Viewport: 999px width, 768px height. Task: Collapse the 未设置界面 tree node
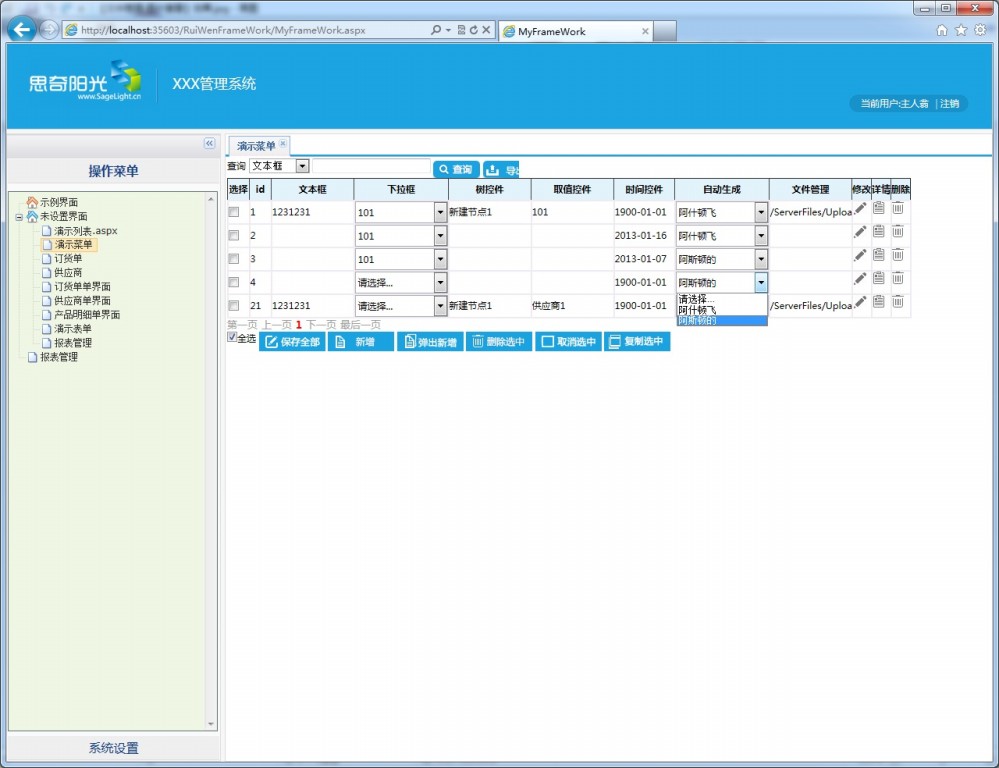coord(19,216)
